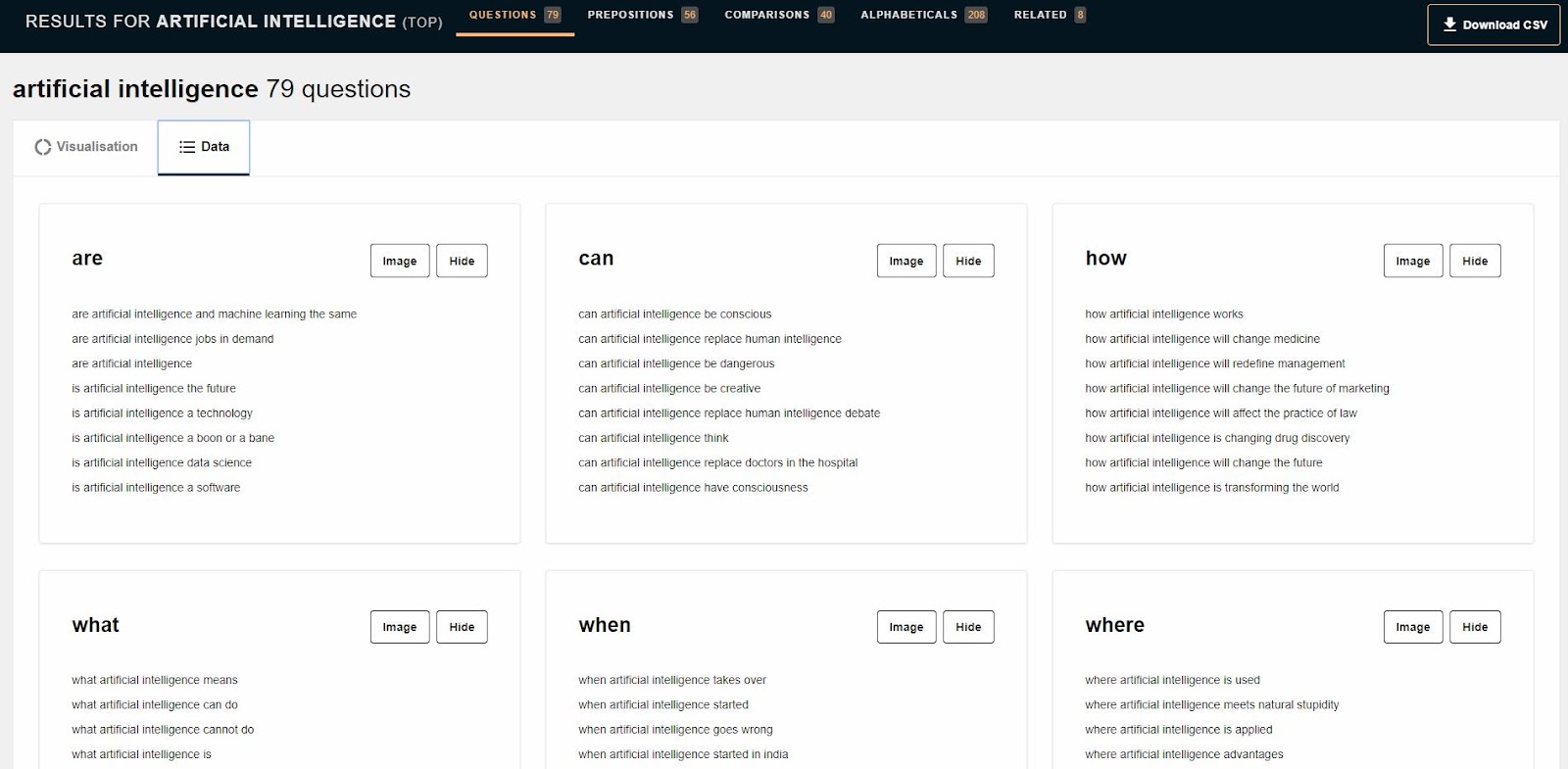Hide the "can" question card

pos(968,261)
